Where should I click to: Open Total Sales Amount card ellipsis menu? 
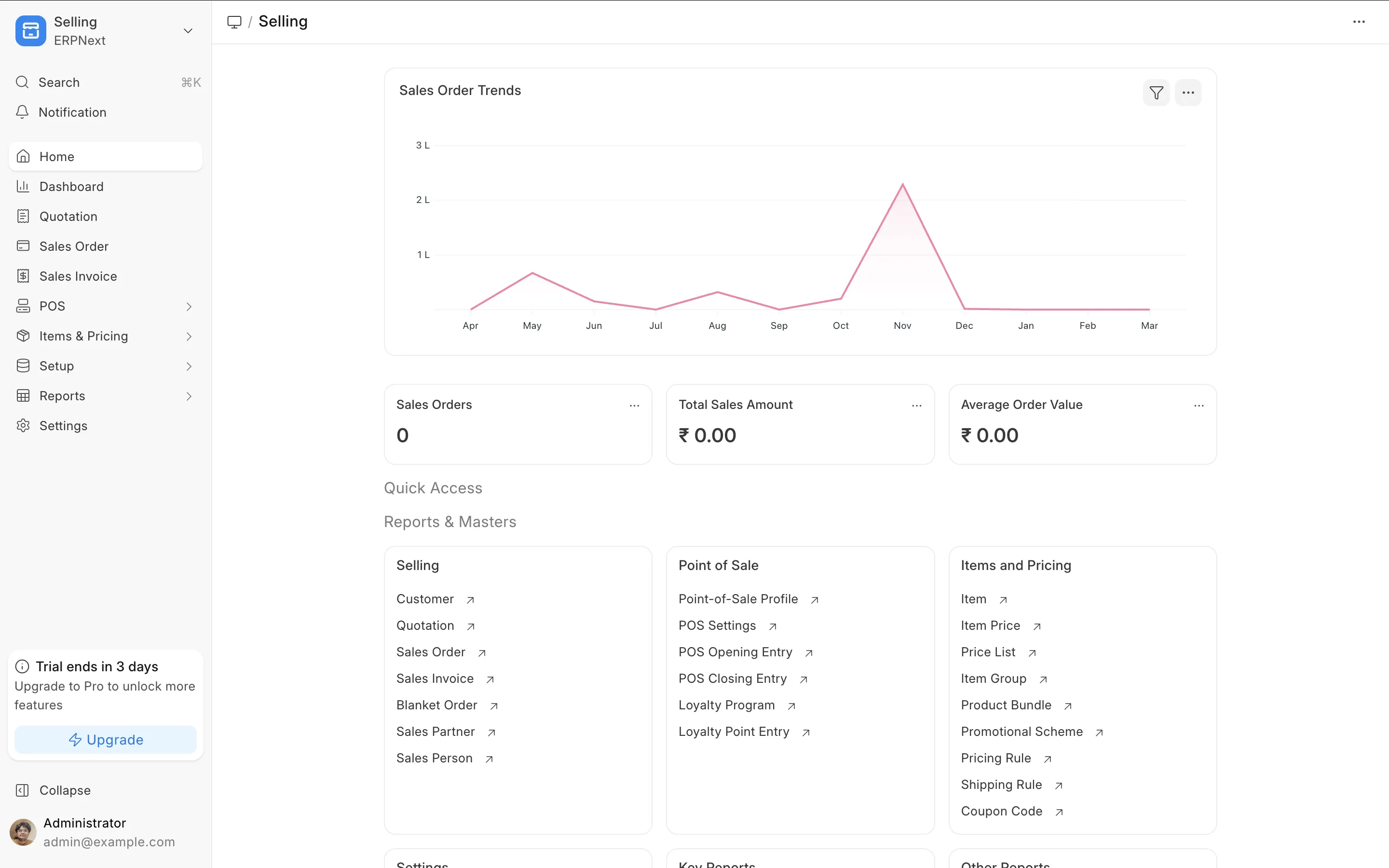(917, 405)
